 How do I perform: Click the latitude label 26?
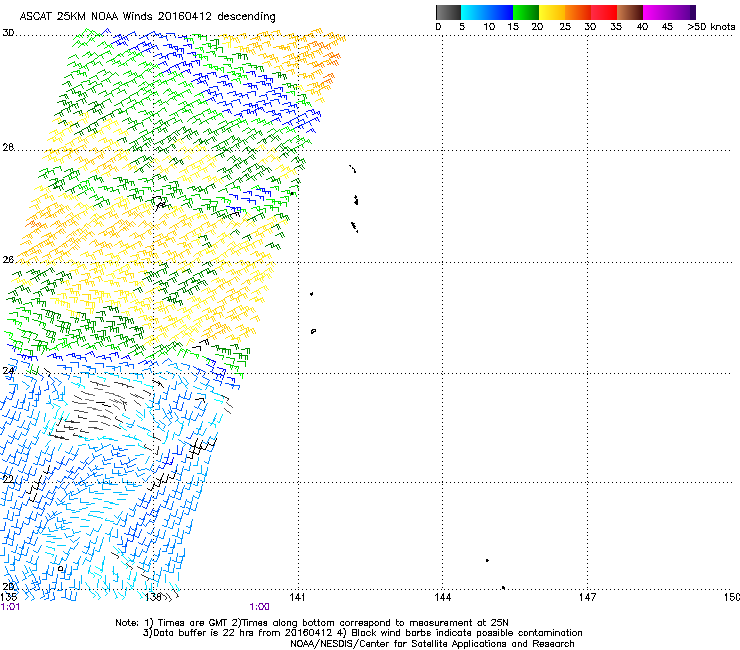[x=8, y=260]
